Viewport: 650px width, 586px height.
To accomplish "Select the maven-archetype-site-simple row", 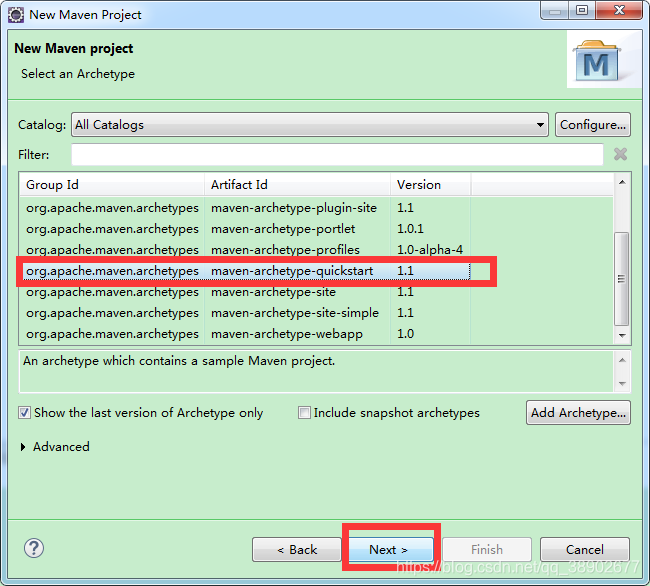I will pyautogui.click(x=245, y=313).
